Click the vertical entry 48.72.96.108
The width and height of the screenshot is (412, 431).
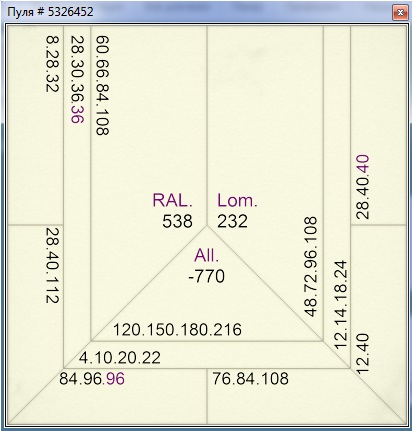click(x=311, y=267)
